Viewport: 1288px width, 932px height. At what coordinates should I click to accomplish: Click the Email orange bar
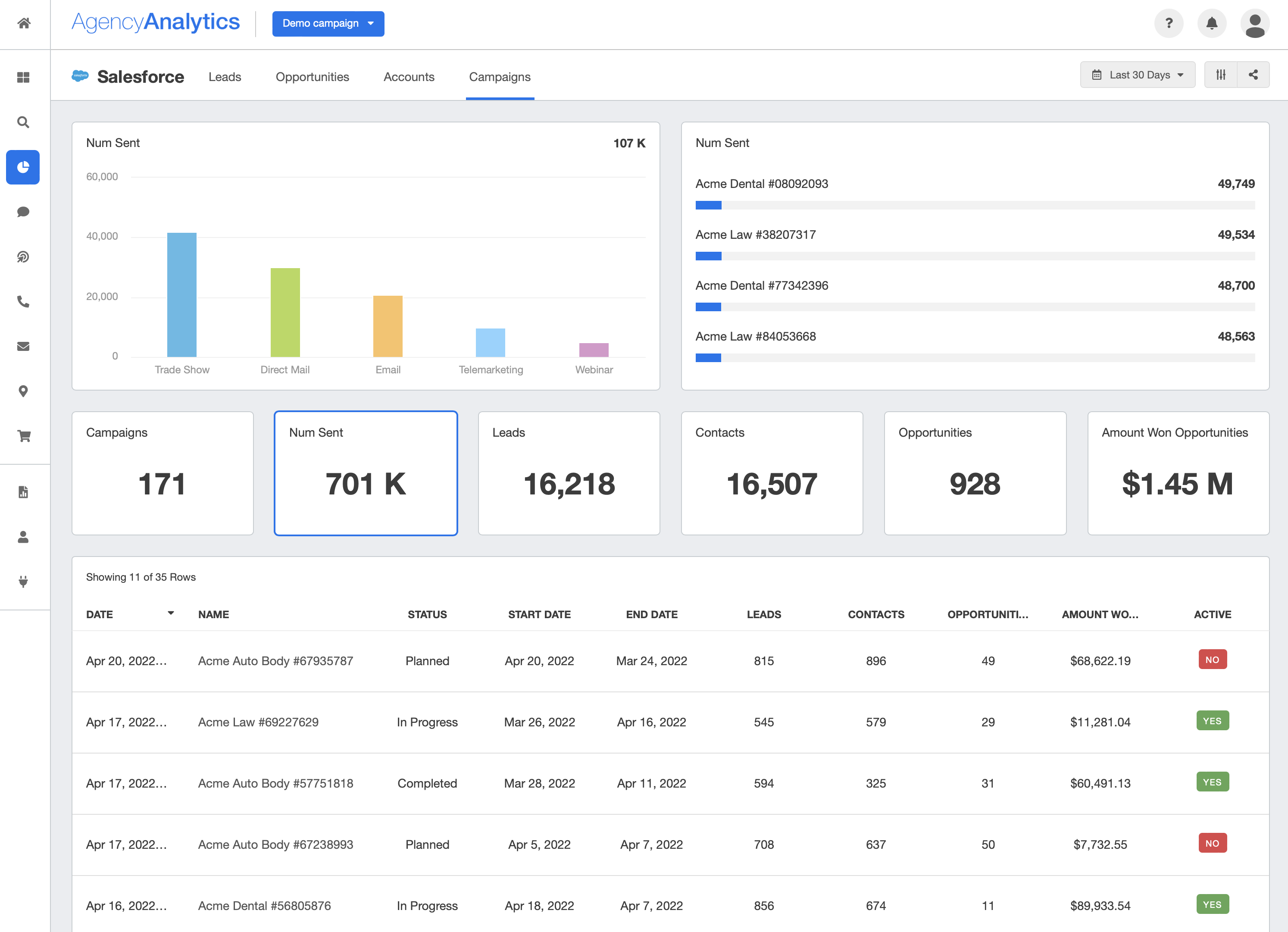click(388, 327)
